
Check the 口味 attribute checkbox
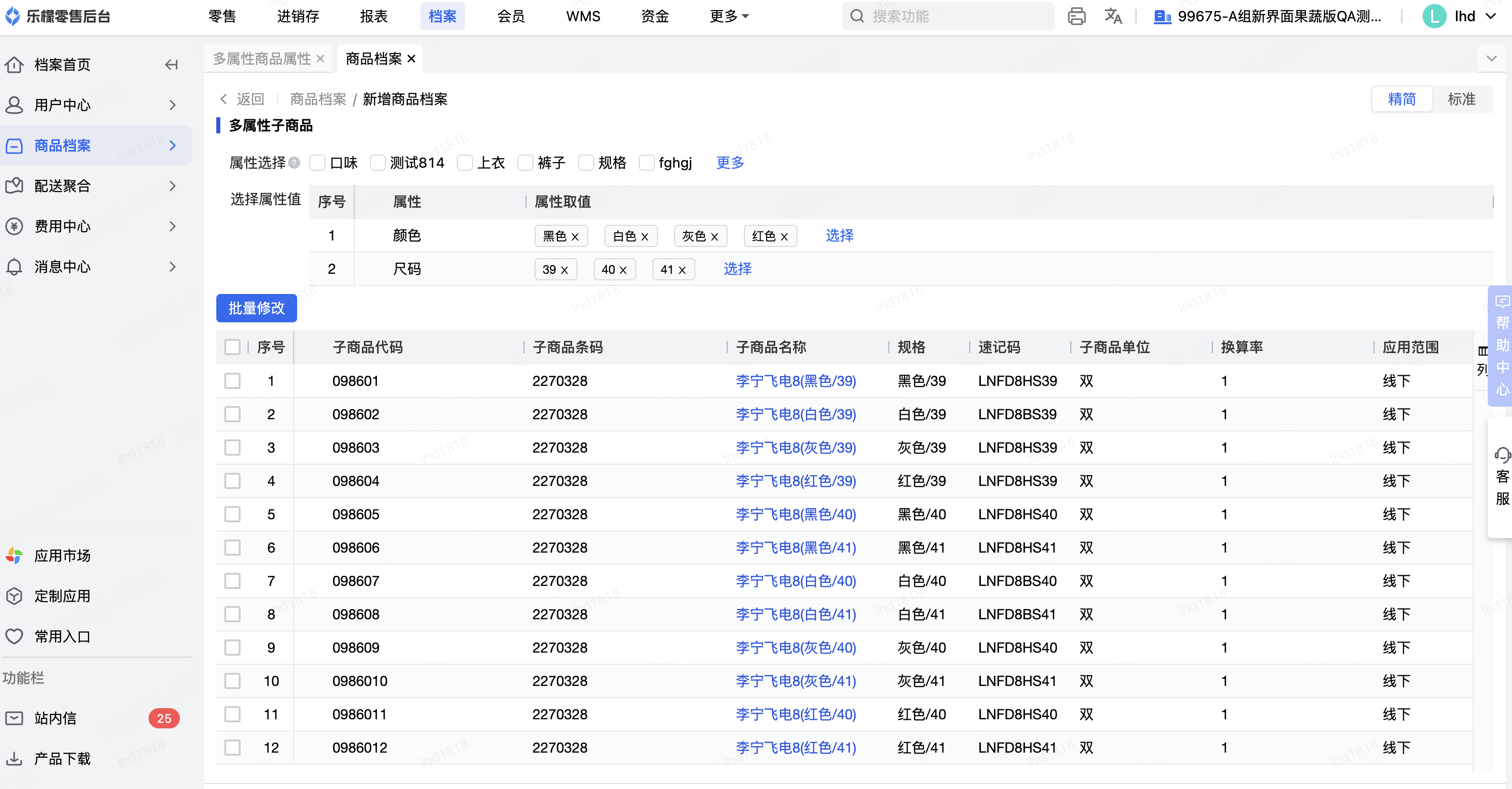(317, 163)
